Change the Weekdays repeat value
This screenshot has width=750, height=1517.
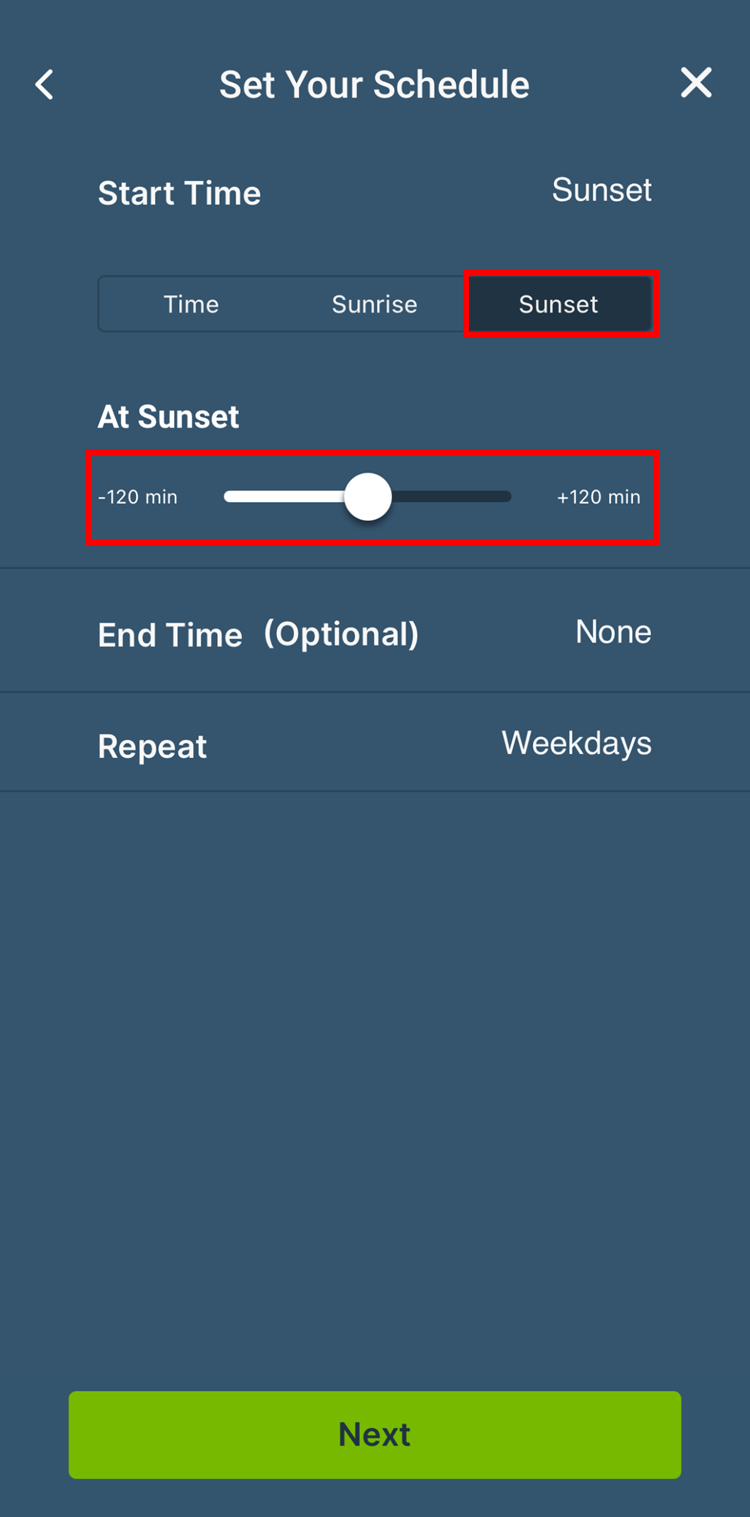coord(576,743)
